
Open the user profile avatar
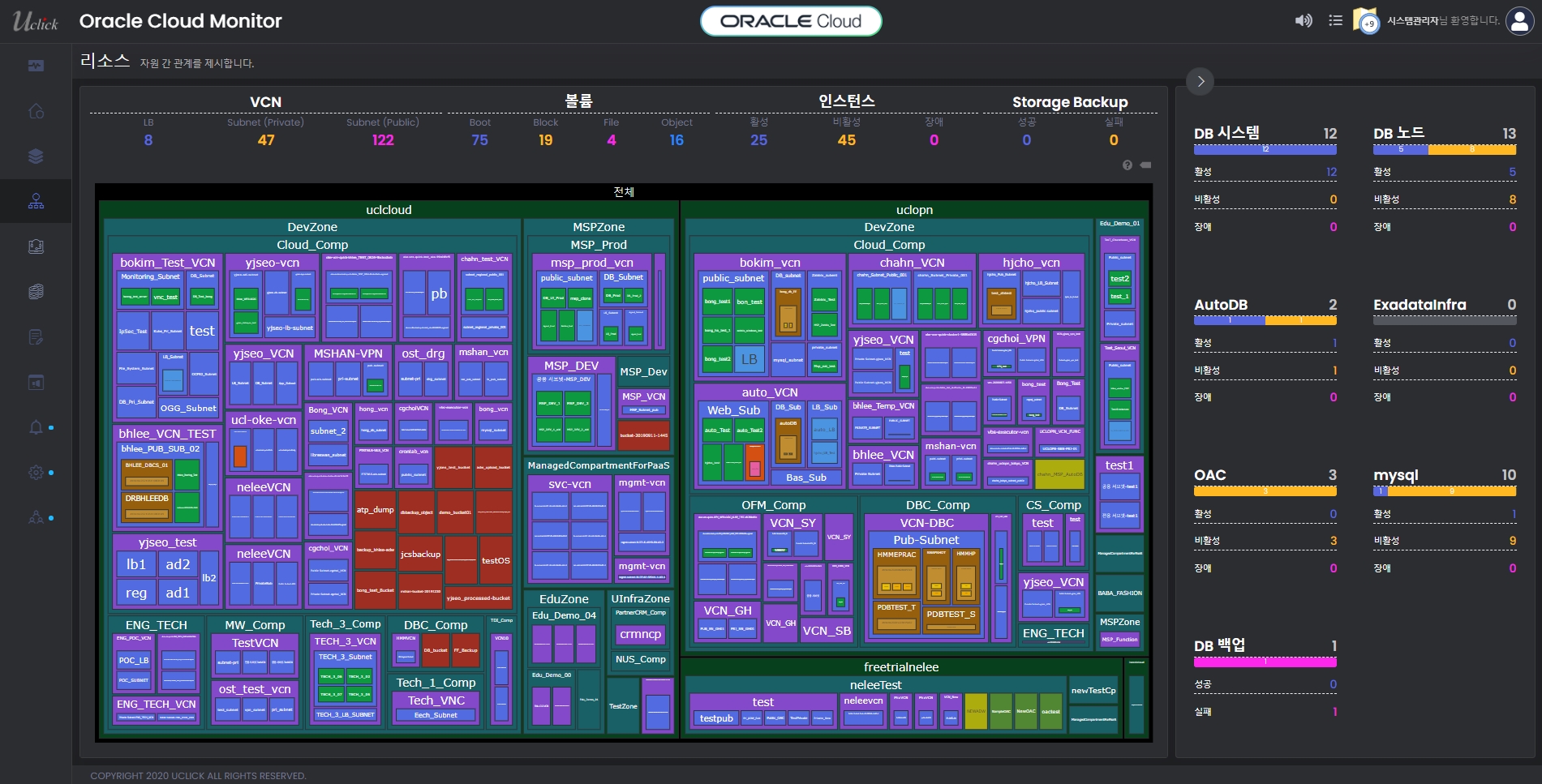pos(1518,21)
